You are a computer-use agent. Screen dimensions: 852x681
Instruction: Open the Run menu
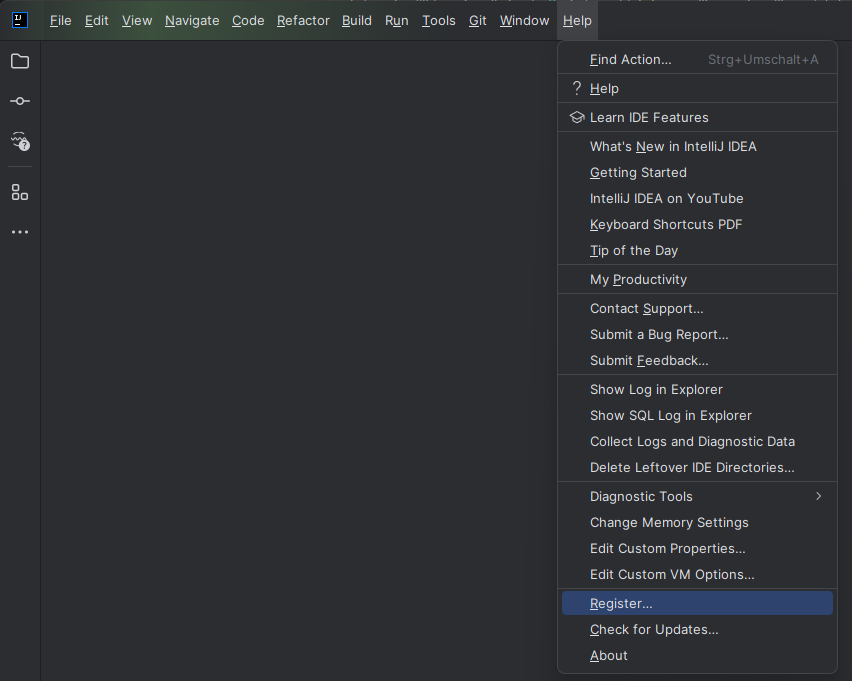pyautogui.click(x=397, y=21)
